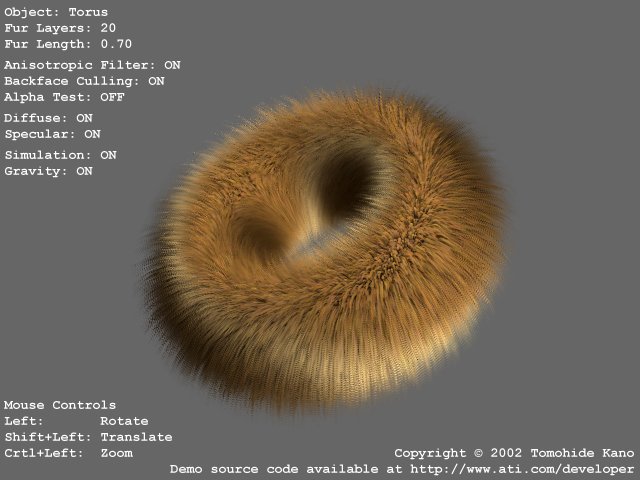Click the Mouse Controls heading
Viewport: 640px width, 480px height.
point(59,405)
